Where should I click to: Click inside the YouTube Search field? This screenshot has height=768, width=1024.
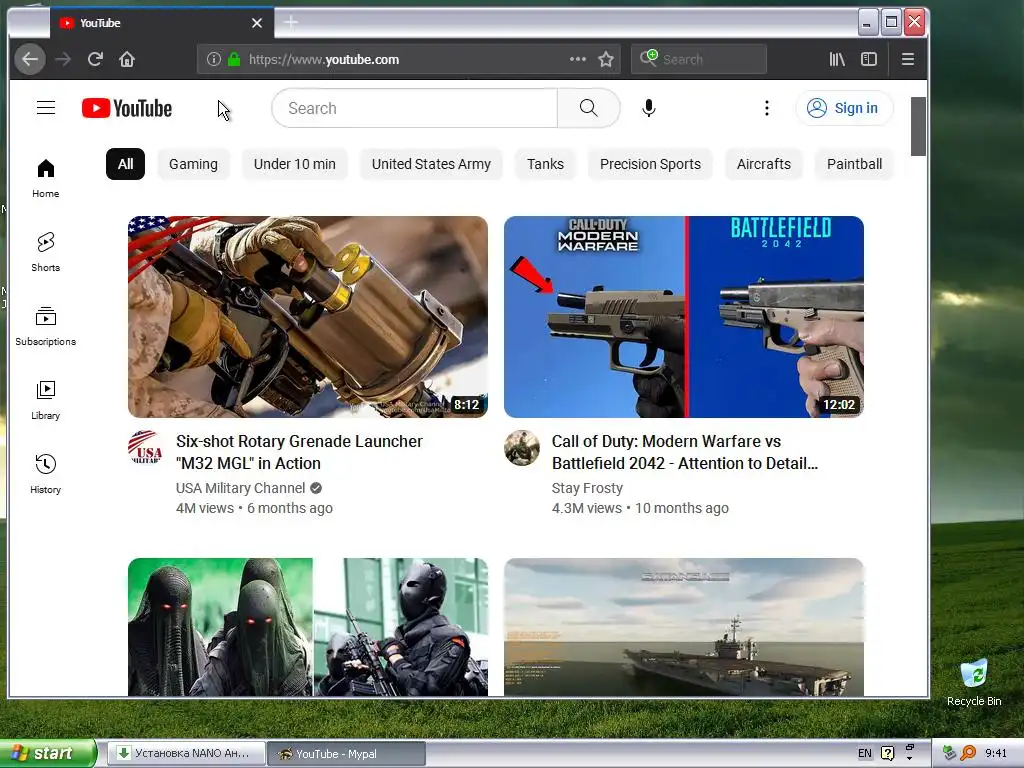coord(415,108)
